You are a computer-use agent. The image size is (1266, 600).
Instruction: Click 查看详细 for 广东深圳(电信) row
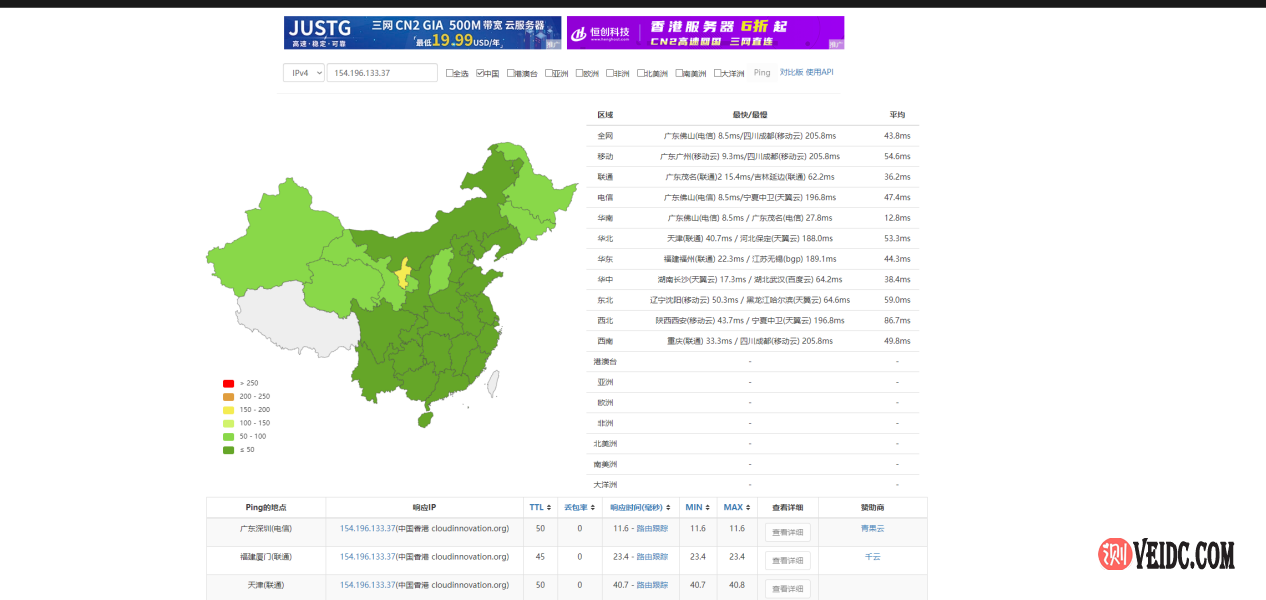coord(787,533)
